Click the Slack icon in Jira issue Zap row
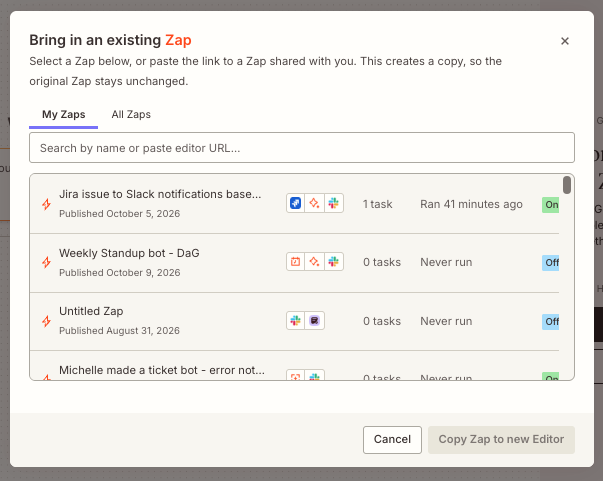The image size is (603, 481). click(333, 203)
